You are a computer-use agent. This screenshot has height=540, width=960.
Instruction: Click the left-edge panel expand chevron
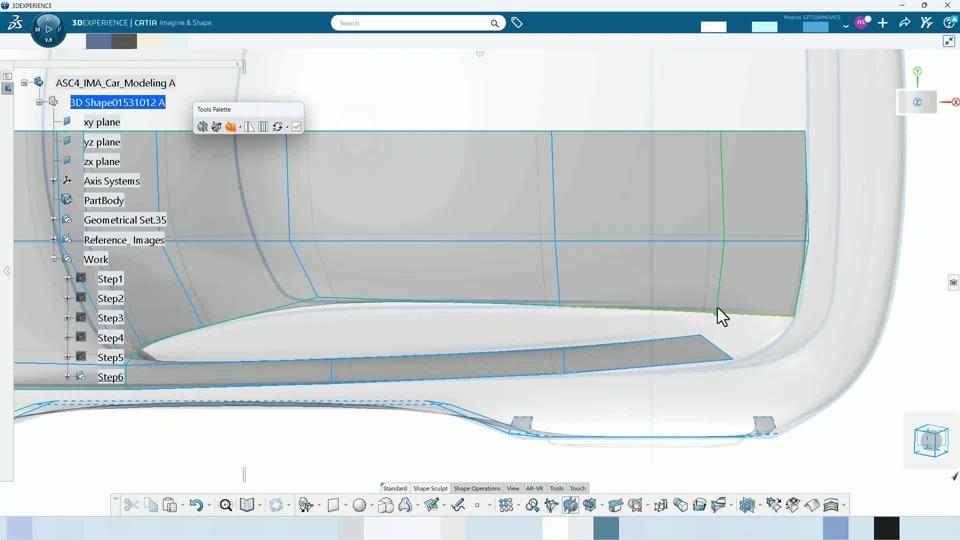pyautogui.click(x=7, y=271)
